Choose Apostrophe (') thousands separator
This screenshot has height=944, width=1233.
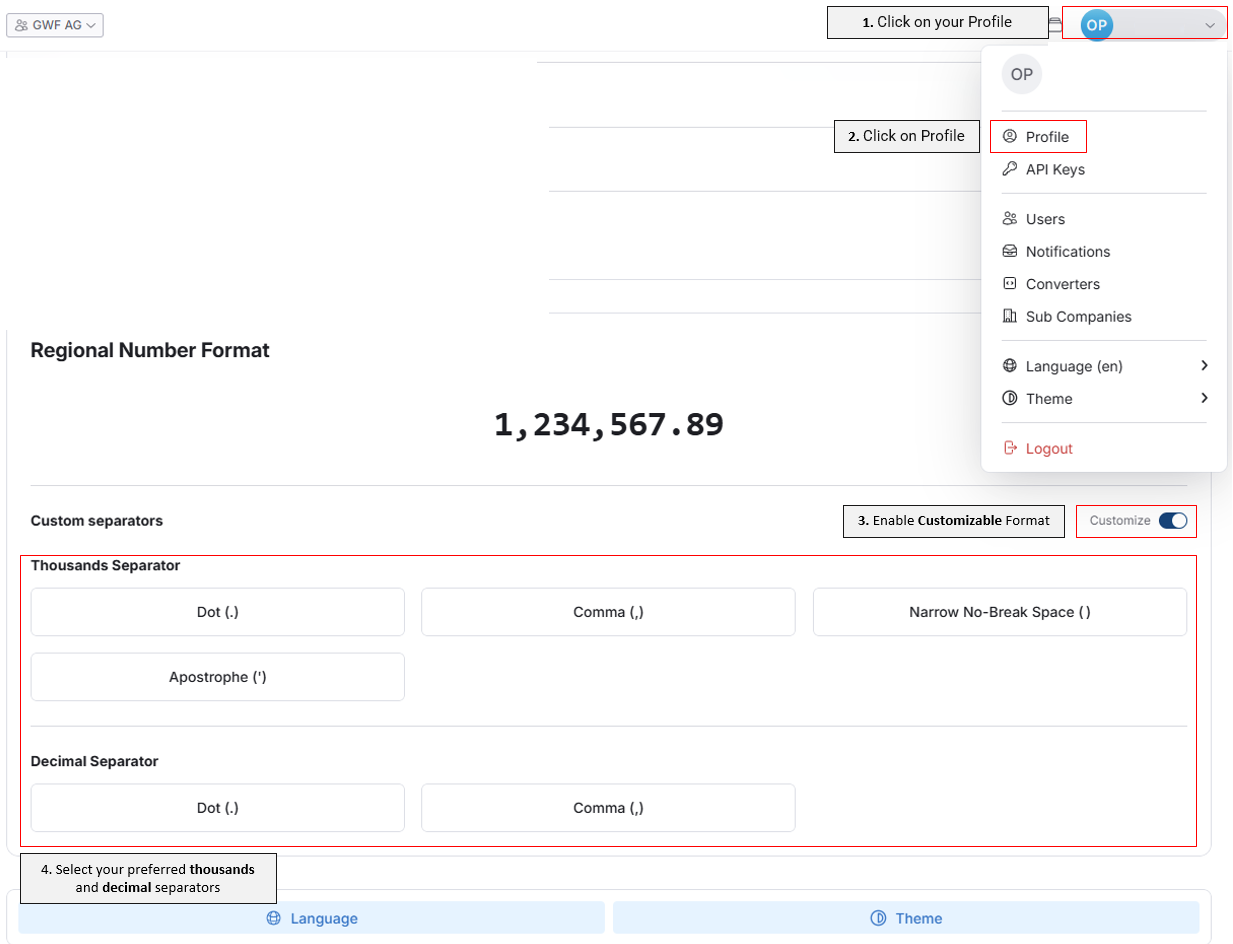(x=218, y=677)
